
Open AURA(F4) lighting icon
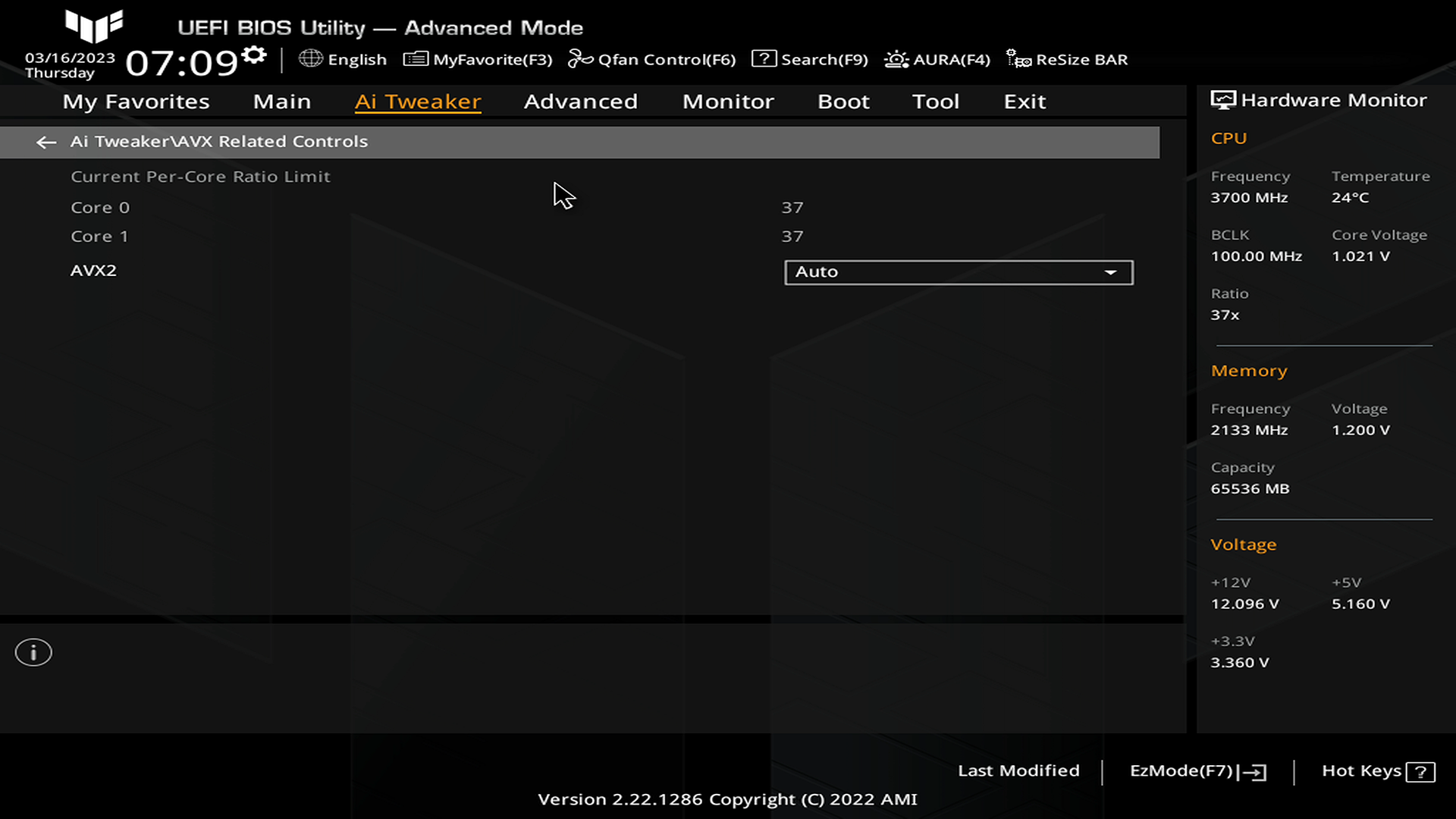click(896, 59)
